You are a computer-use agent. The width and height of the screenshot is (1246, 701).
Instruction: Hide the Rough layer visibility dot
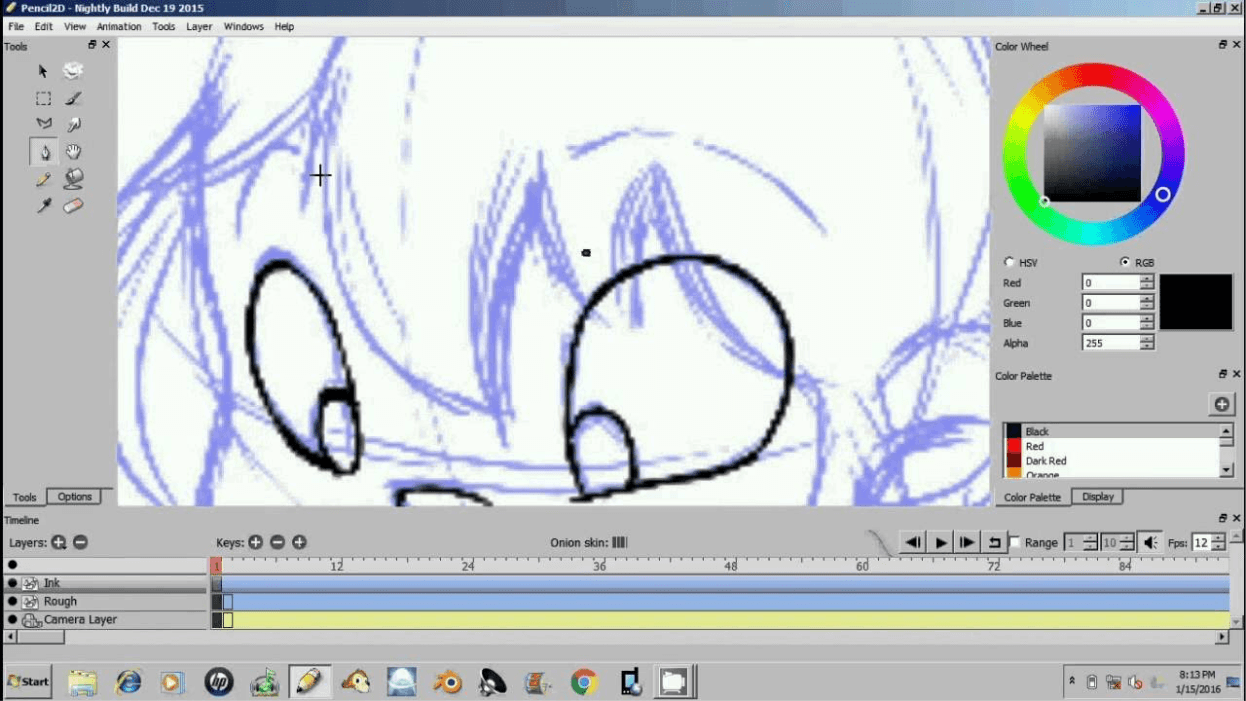[10, 601]
